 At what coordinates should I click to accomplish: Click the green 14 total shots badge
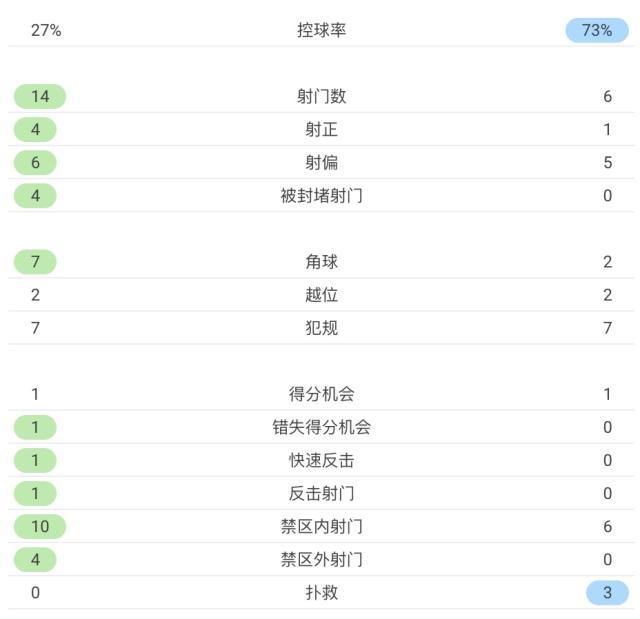pos(39,96)
